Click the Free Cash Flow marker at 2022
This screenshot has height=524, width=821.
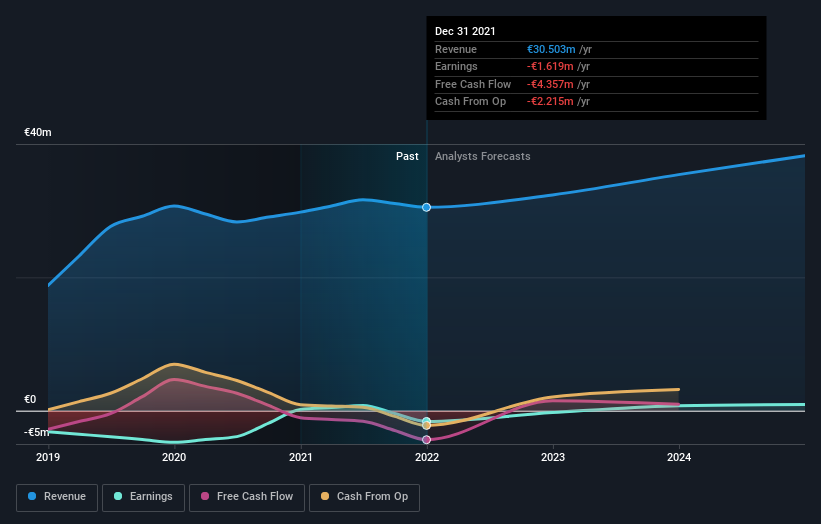[427, 440]
